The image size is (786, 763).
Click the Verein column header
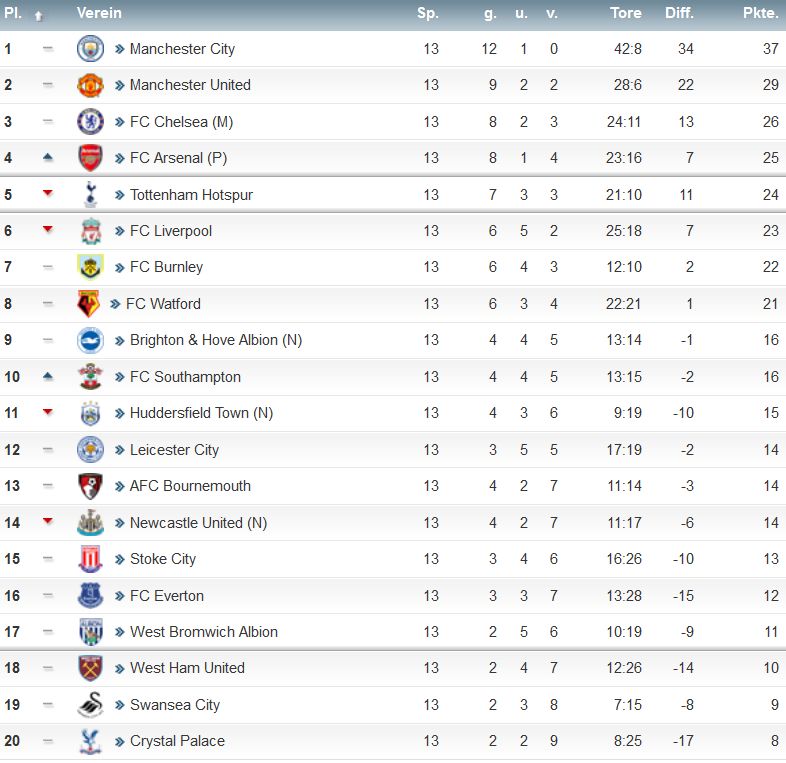99,13
